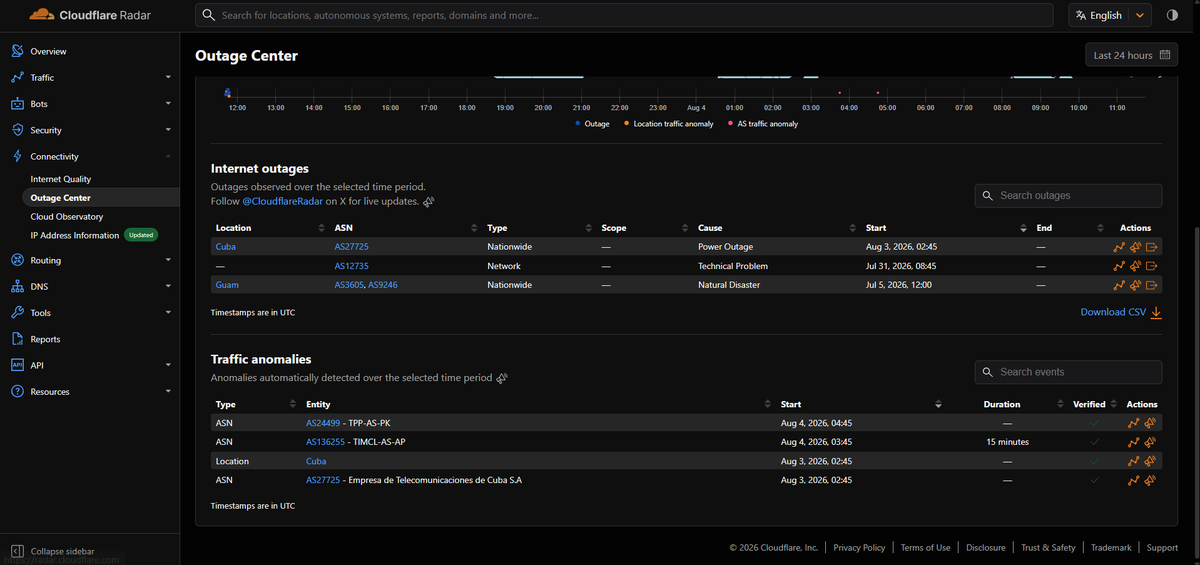Viewport: 1200px width, 565px height.
Task: Open traffic chart for Guam outage row
Action: [x=1119, y=285]
